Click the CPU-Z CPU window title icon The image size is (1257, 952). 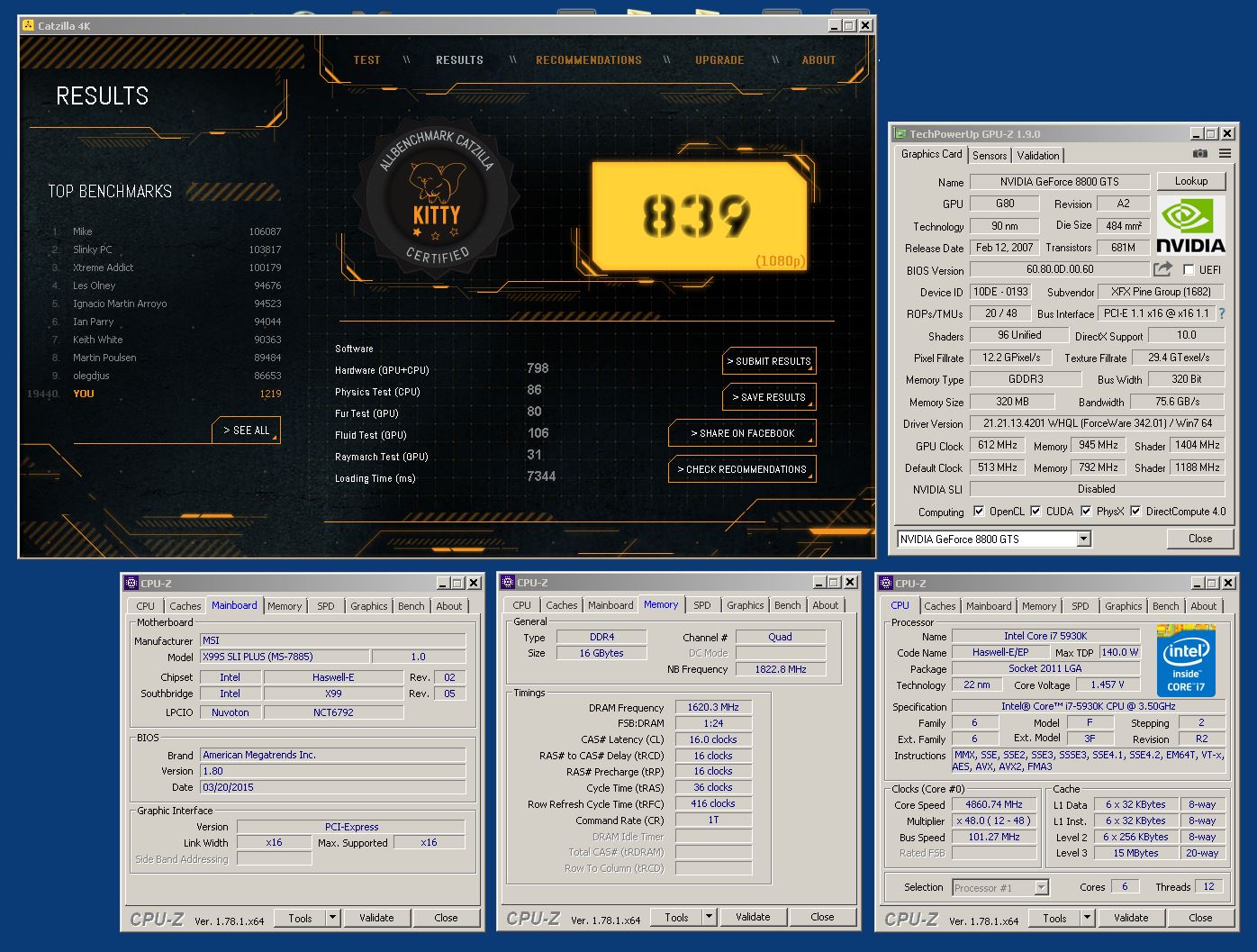[886, 584]
